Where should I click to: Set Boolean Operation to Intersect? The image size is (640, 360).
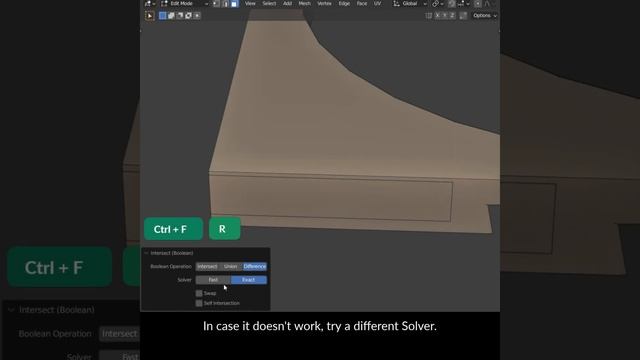click(x=207, y=267)
